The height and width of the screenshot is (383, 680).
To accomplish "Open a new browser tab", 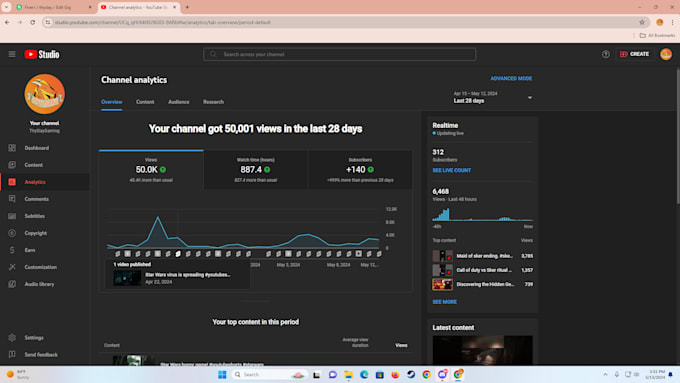I will 187,7.
